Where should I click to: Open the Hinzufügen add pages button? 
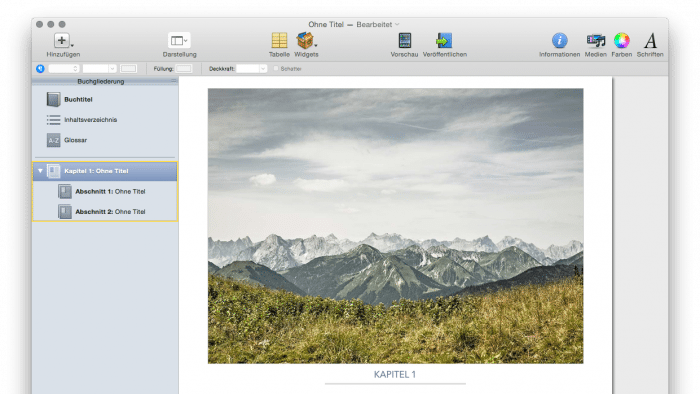[x=62, y=41]
